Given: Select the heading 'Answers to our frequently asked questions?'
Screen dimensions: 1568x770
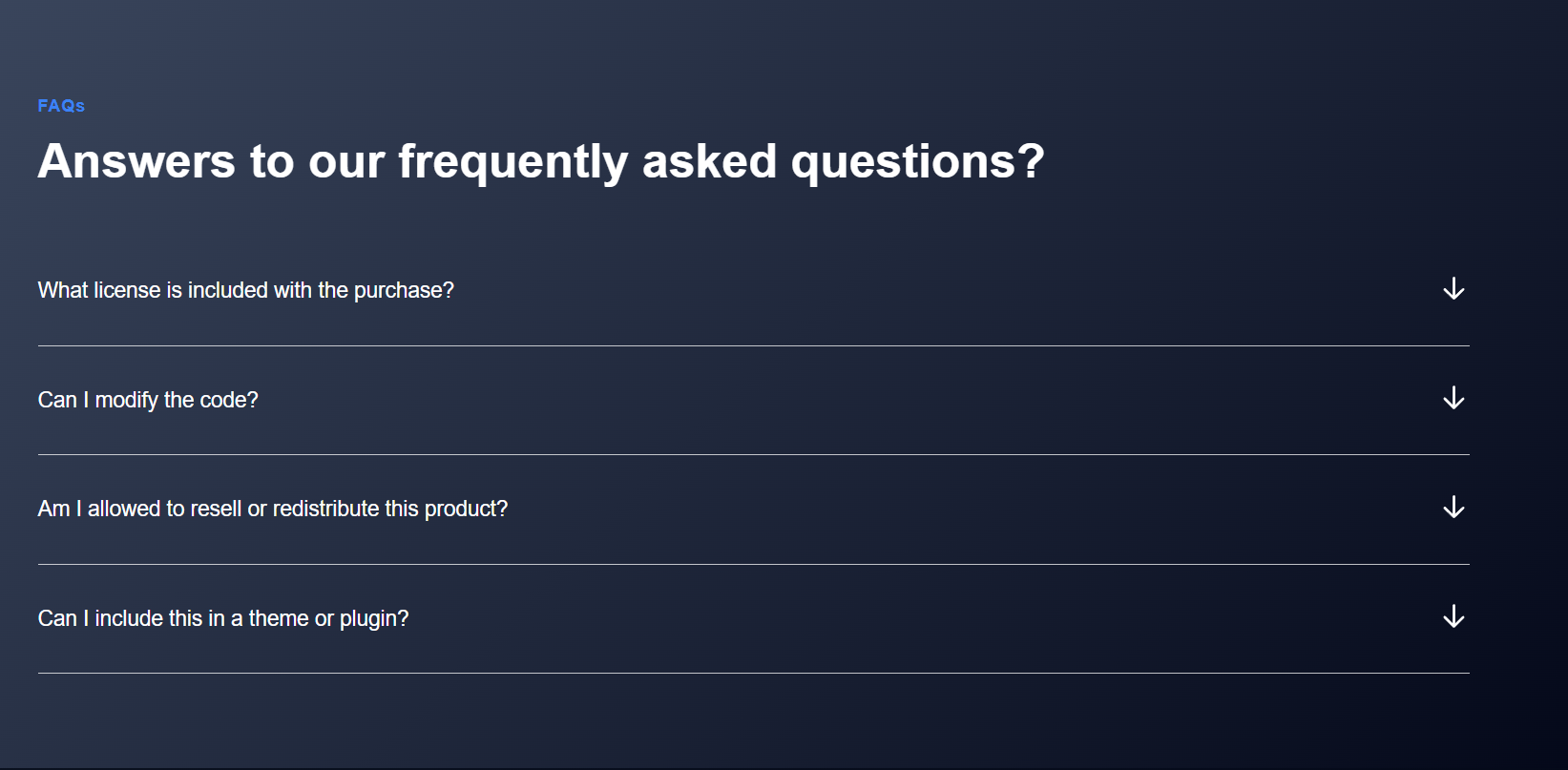Looking at the screenshot, I should click(541, 160).
